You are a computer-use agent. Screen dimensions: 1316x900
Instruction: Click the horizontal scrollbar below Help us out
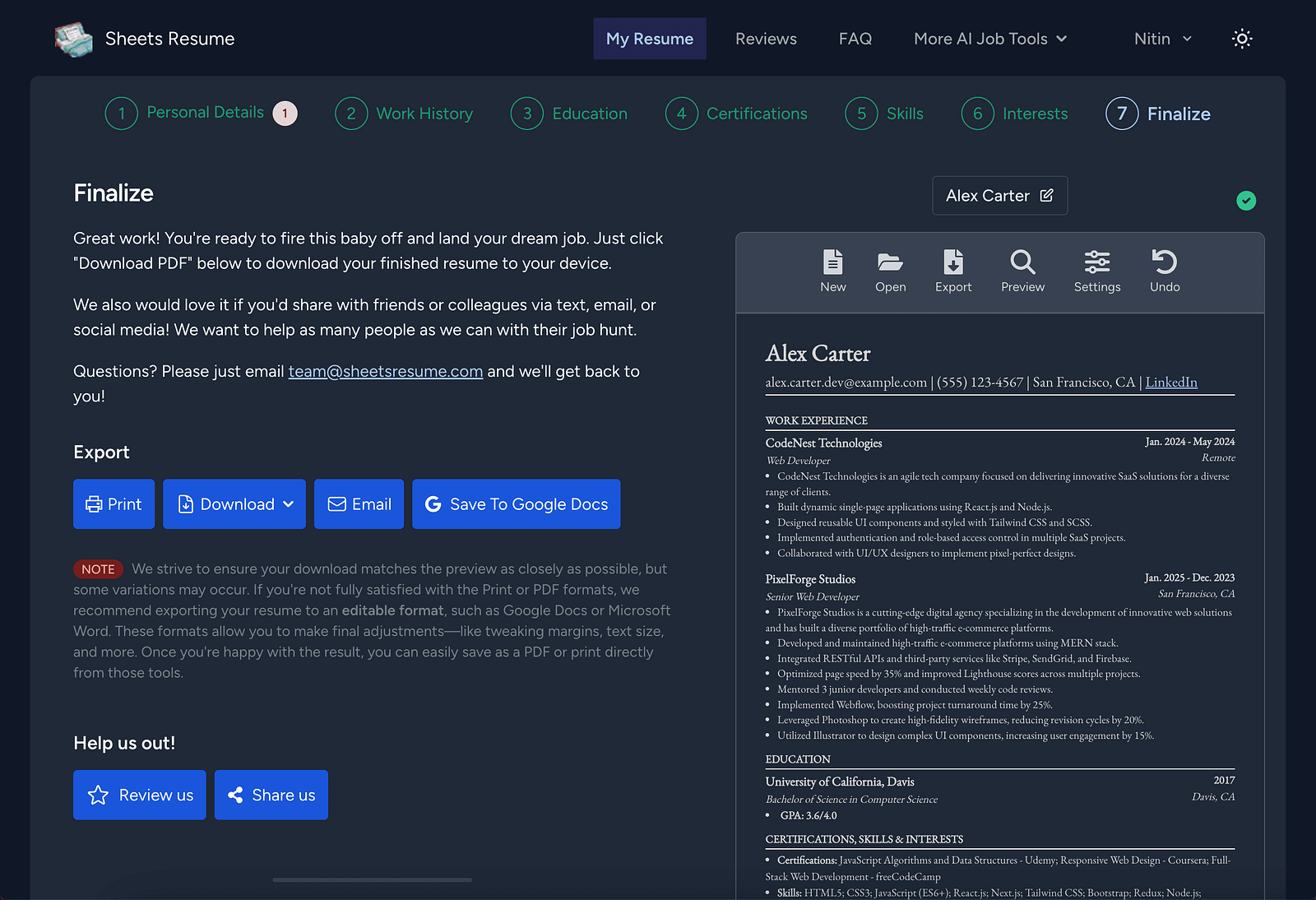(x=373, y=879)
